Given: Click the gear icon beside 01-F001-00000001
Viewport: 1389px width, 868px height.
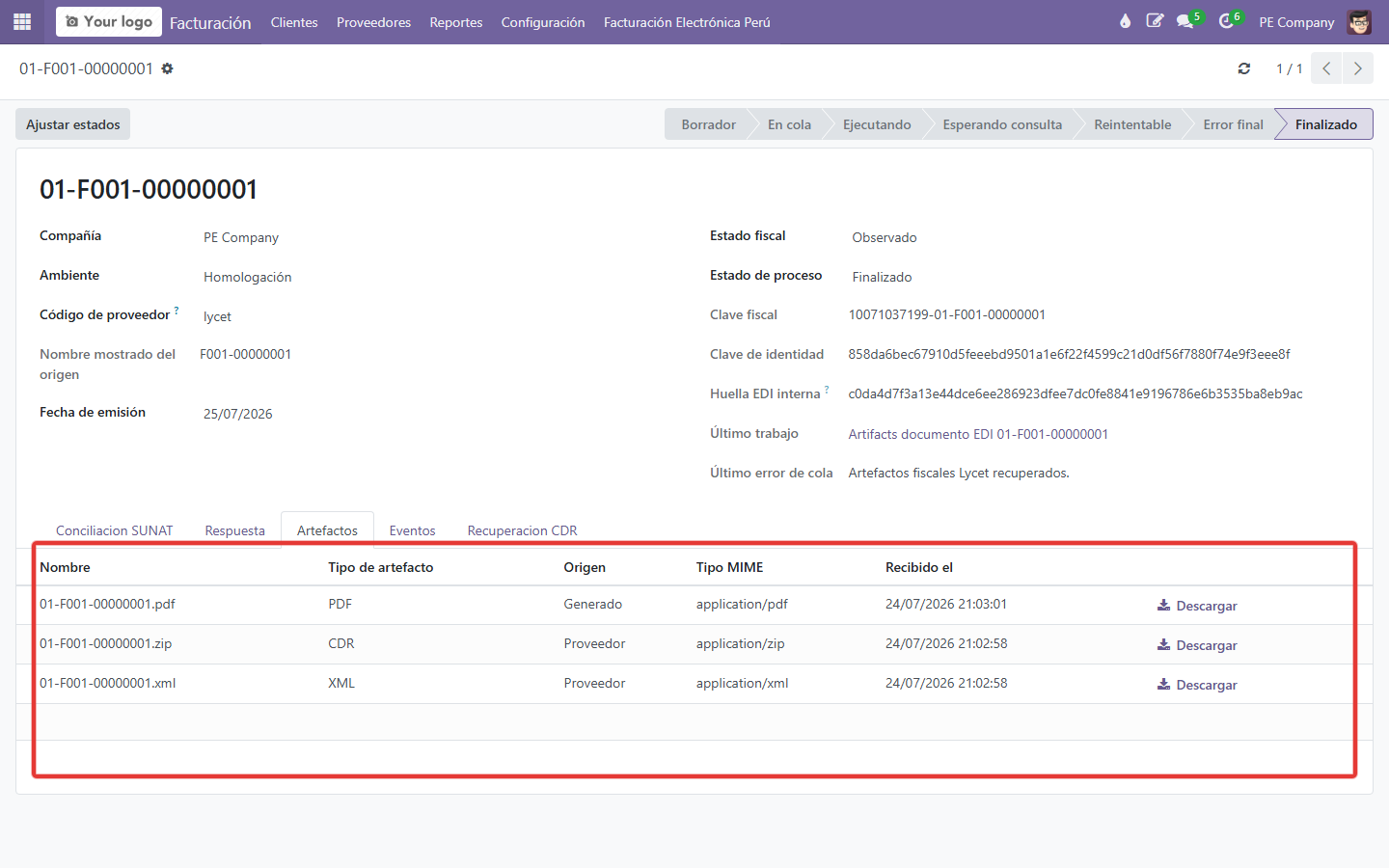Looking at the screenshot, I should coord(167,68).
